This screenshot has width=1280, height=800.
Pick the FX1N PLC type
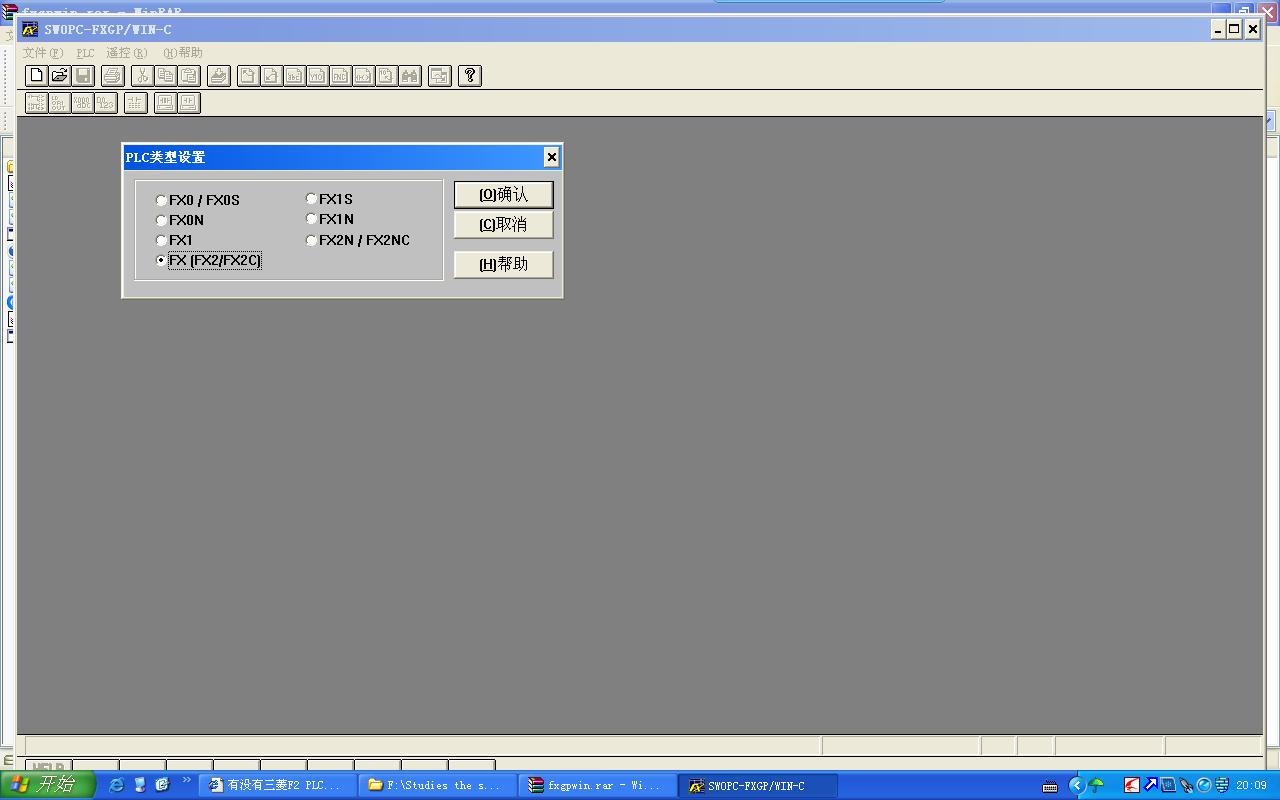[x=312, y=219]
